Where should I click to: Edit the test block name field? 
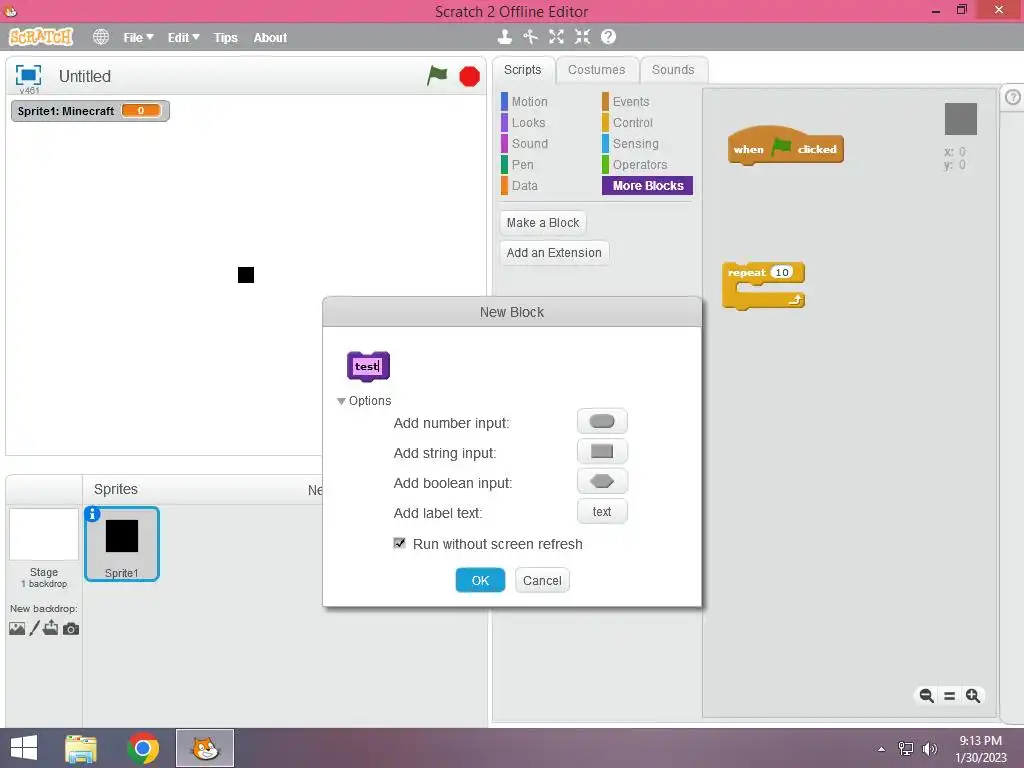(367, 366)
